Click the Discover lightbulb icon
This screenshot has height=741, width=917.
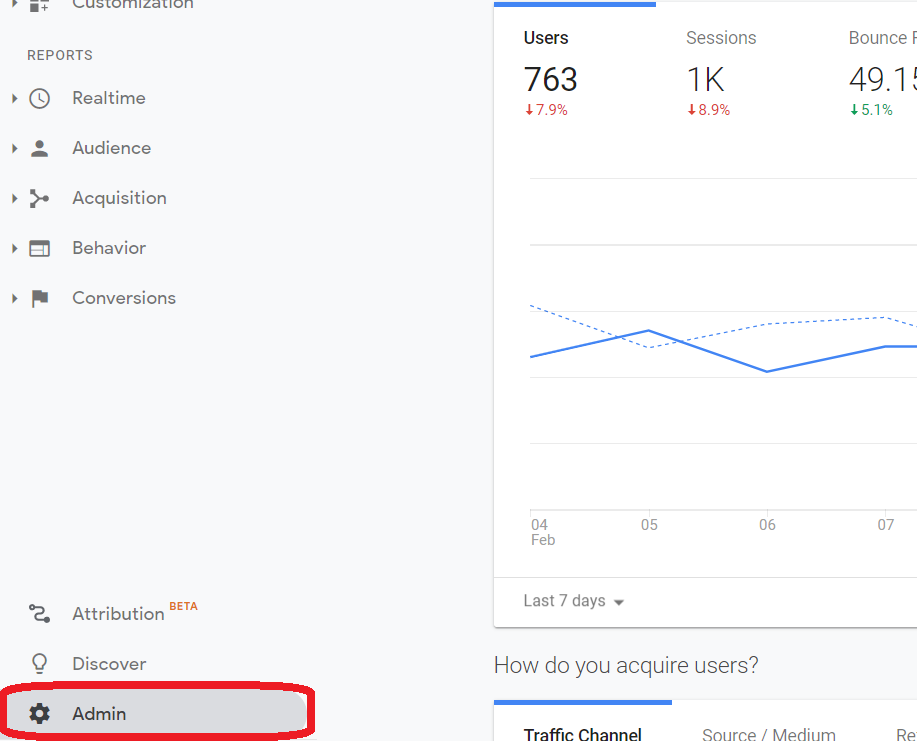tap(40, 664)
